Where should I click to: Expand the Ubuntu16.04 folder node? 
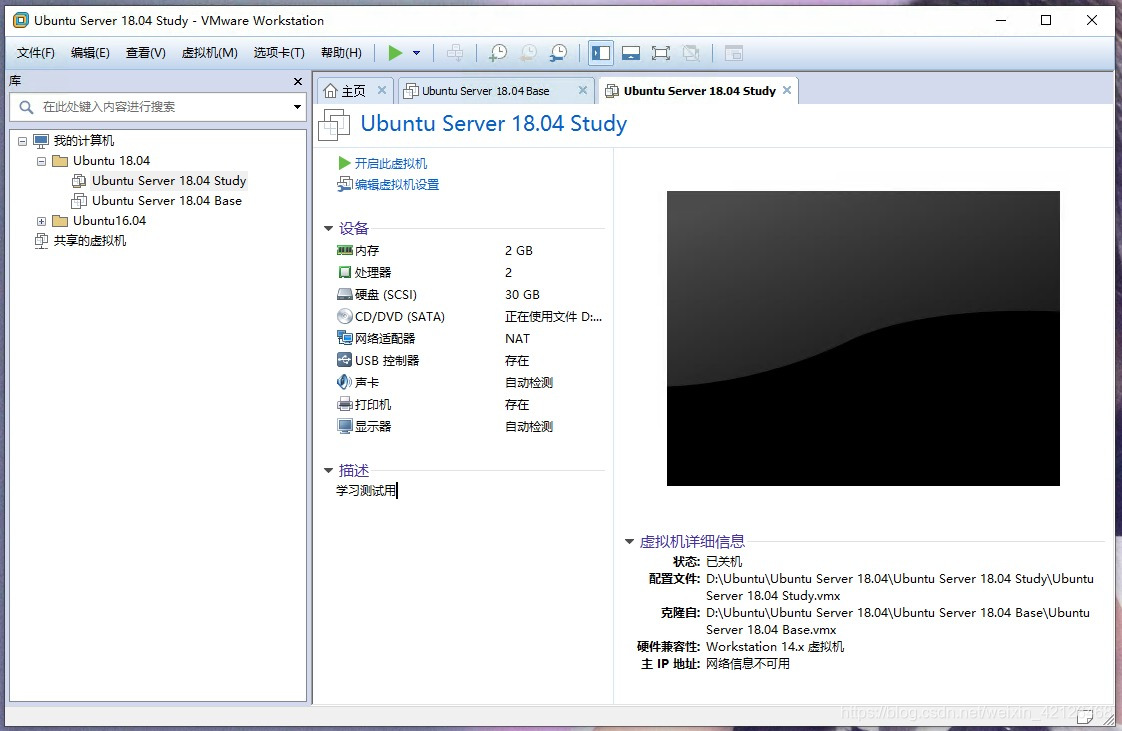[x=42, y=221]
